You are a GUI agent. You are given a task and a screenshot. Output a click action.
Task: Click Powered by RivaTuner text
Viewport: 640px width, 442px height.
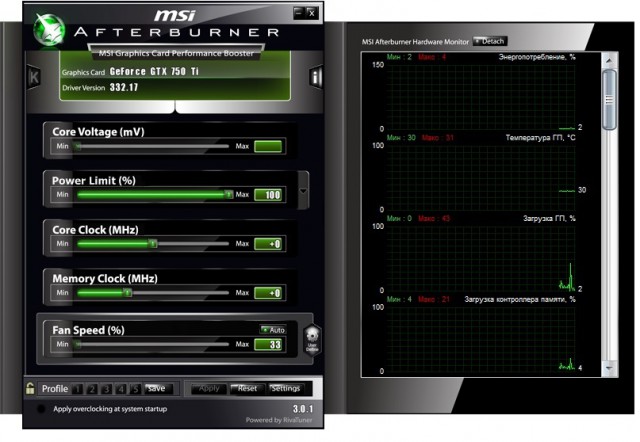pyautogui.click(x=279, y=420)
